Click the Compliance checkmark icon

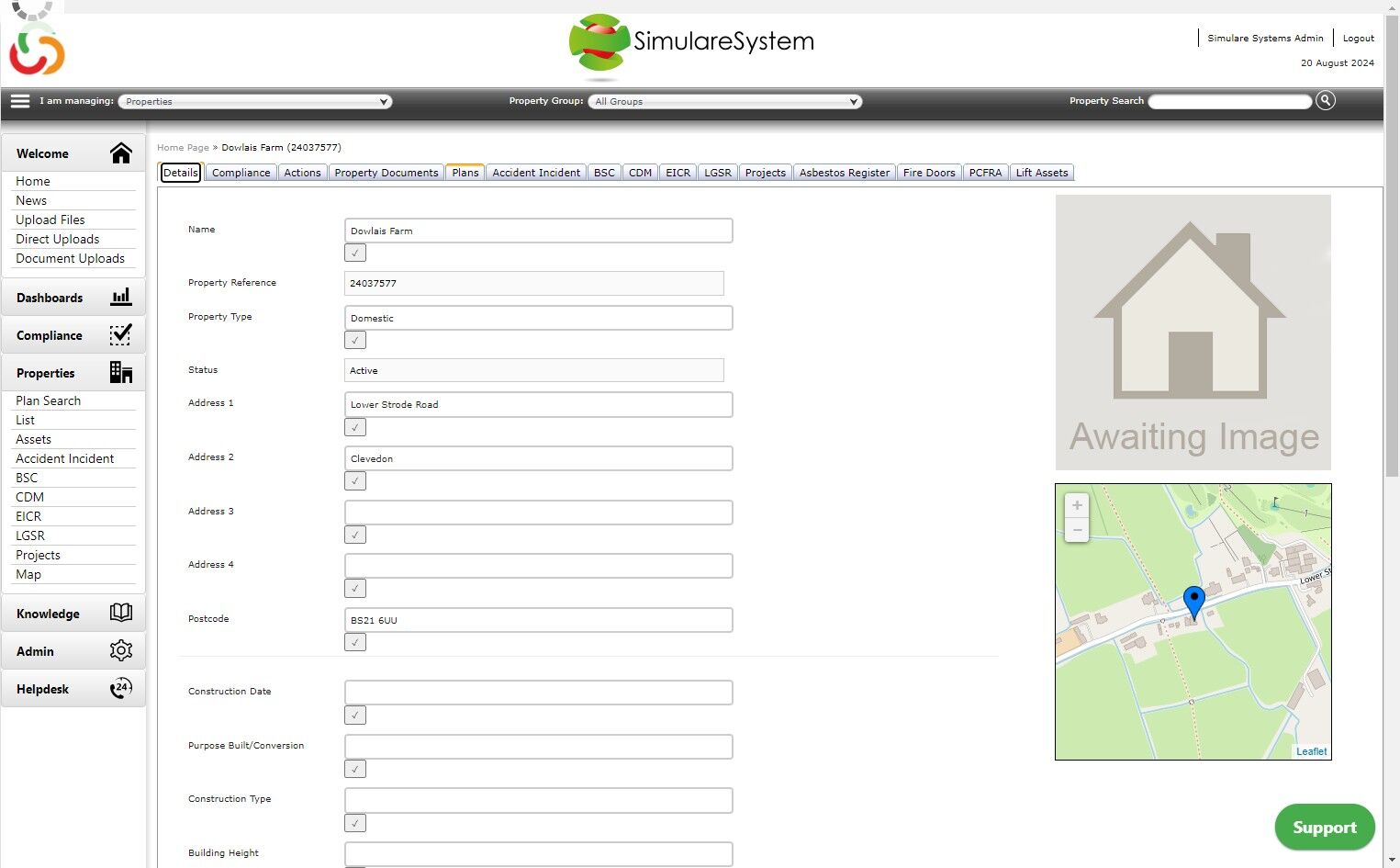point(121,334)
